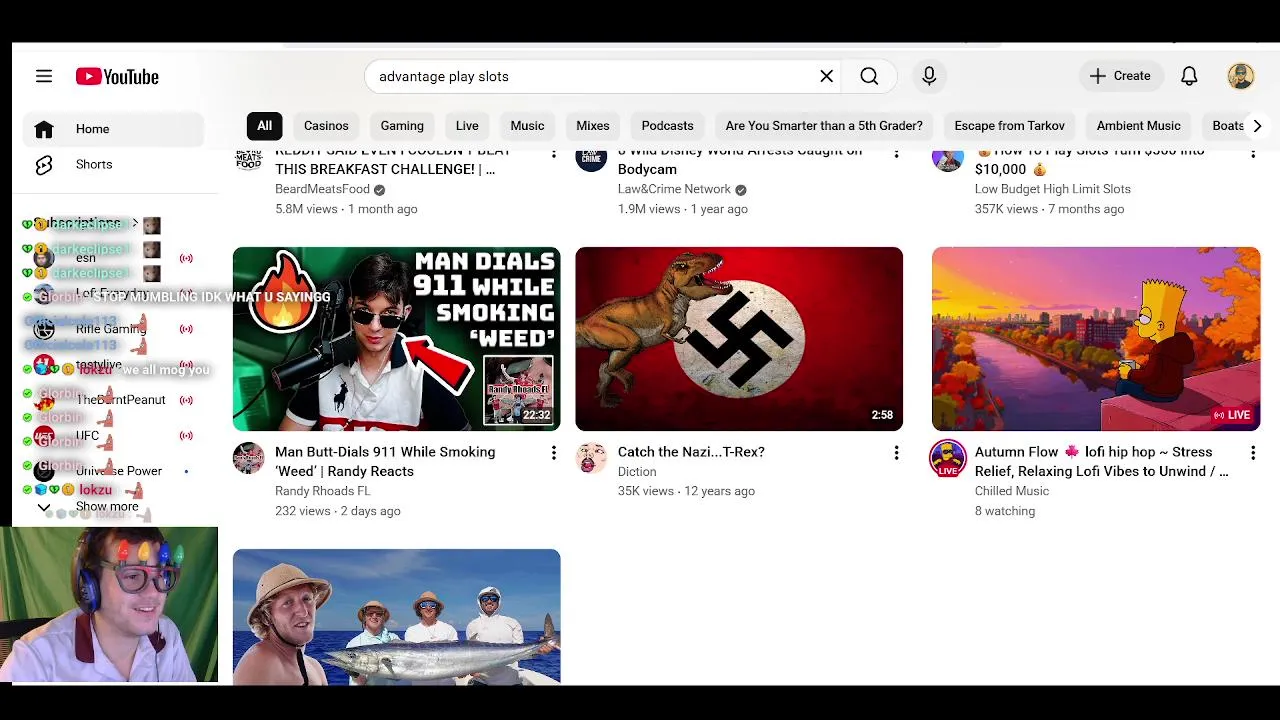Image resolution: width=1280 pixels, height=720 pixels.
Task: Open the notifications bell
Action: 1189,76
